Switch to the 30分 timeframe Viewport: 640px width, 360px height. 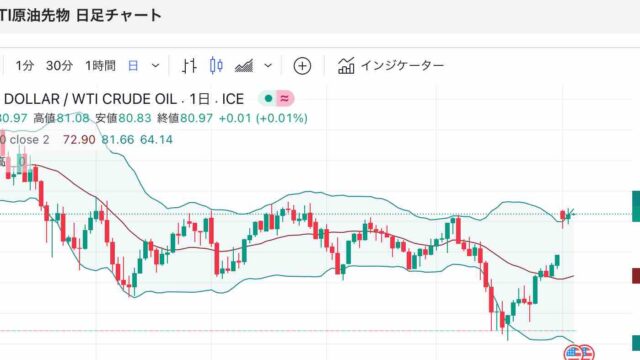(x=59, y=66)
